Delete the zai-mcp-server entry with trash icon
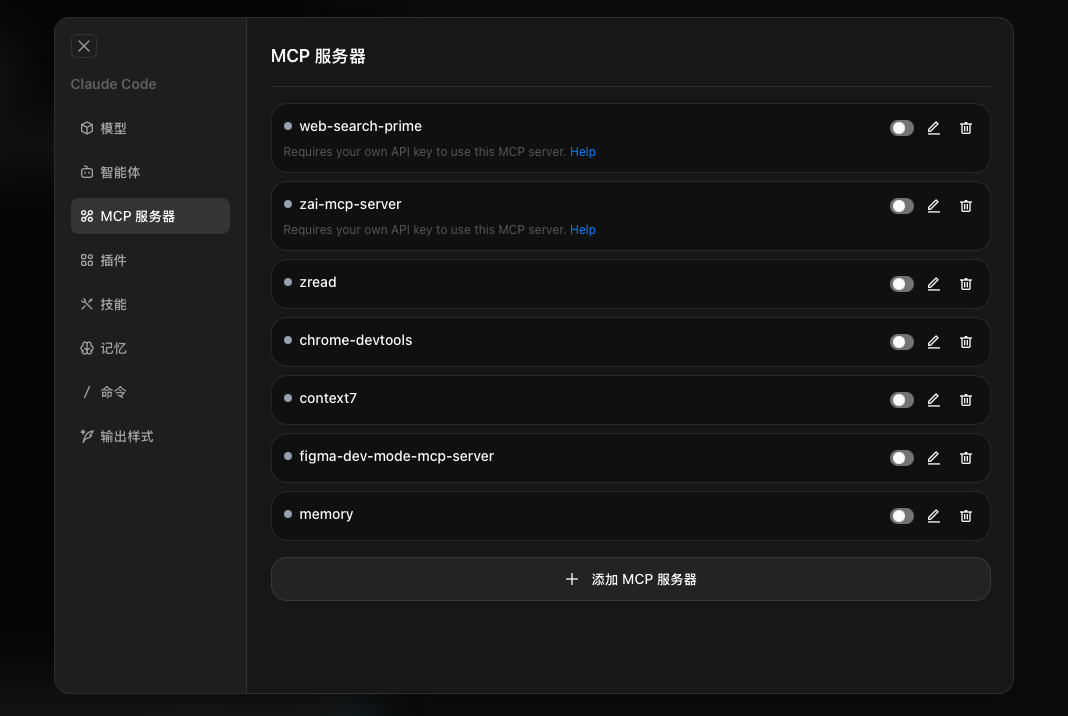Screen dimensions: 1068x716 pos(965,206)
